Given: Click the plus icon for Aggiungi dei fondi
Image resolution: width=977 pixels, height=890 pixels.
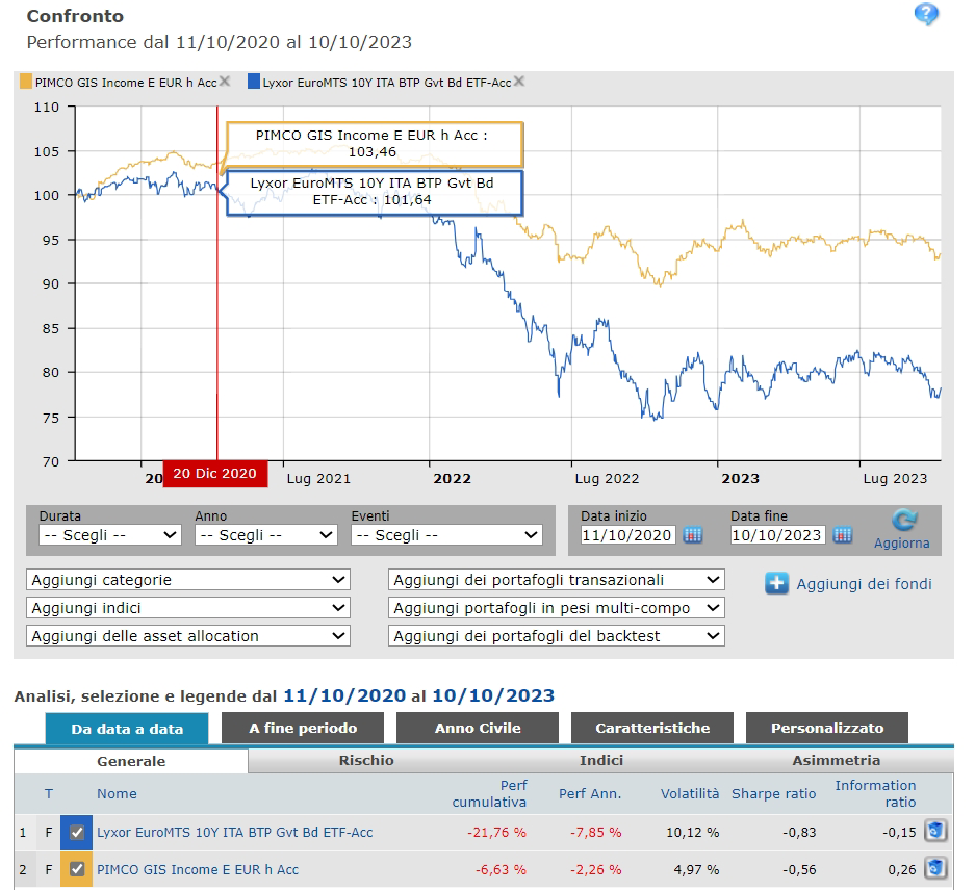Looking at the screenshot, I should pyautogui.click(x=777, y=583).
